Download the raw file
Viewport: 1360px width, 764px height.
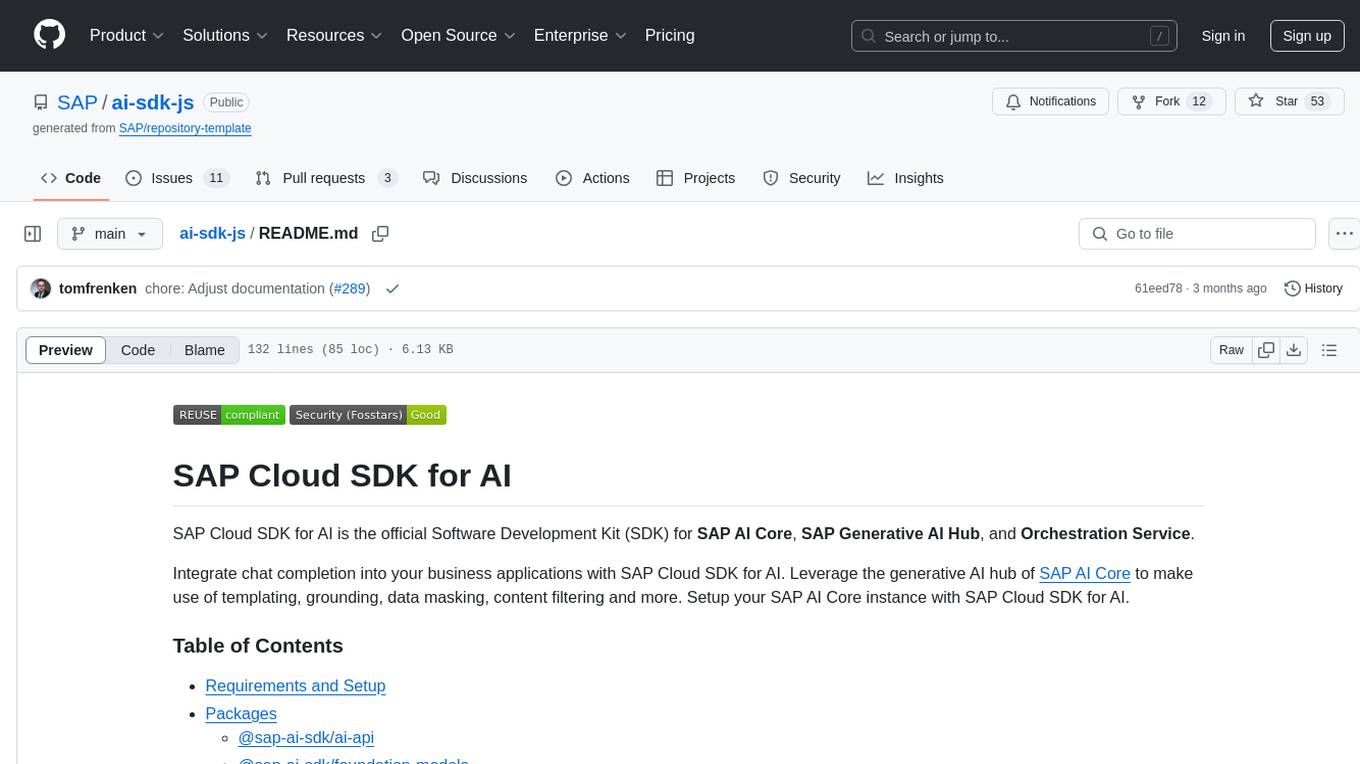[x=1294, y=350]
